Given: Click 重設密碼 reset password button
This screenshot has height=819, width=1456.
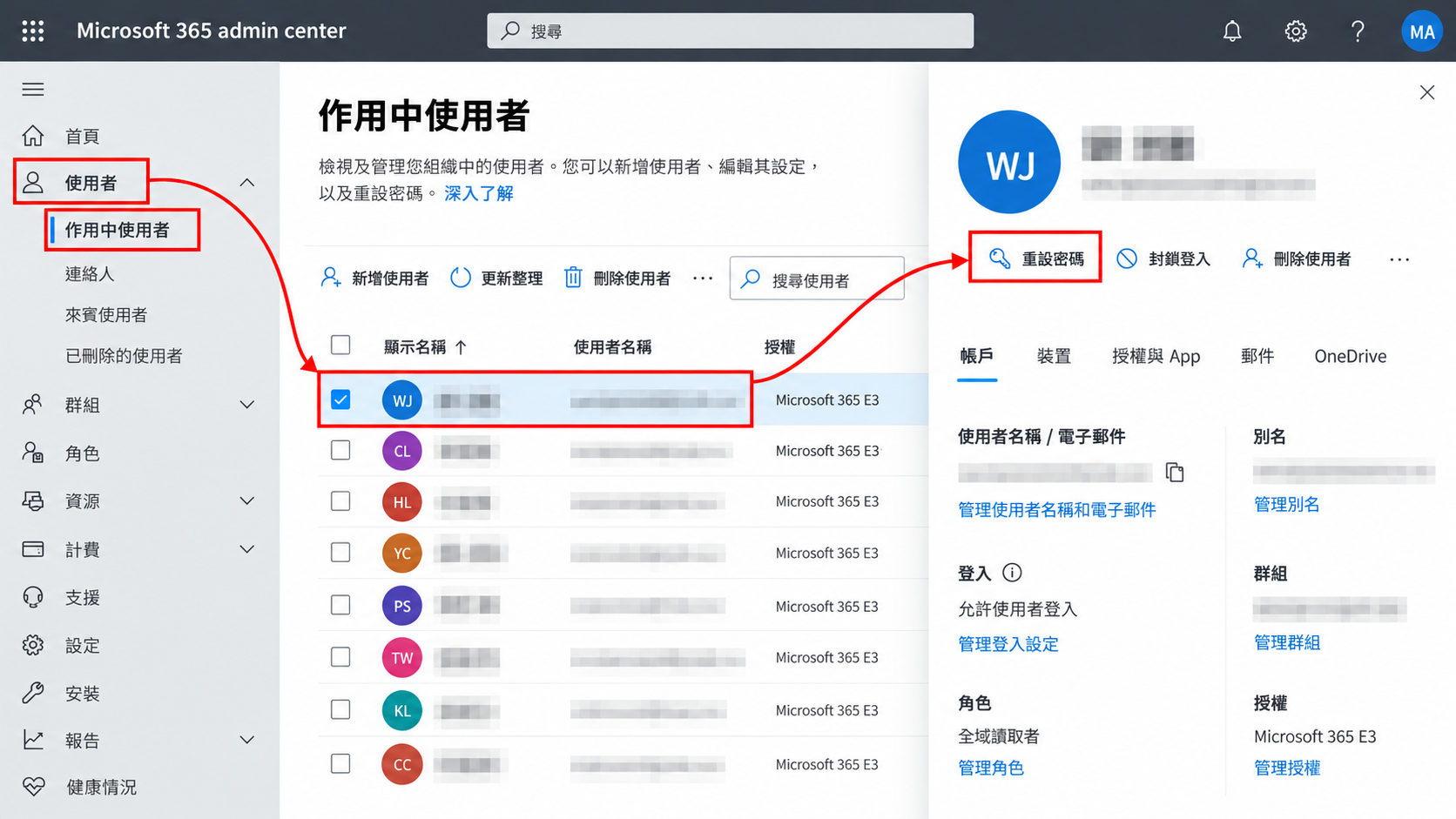Looking at the screenshot, I should [1035, 258].
